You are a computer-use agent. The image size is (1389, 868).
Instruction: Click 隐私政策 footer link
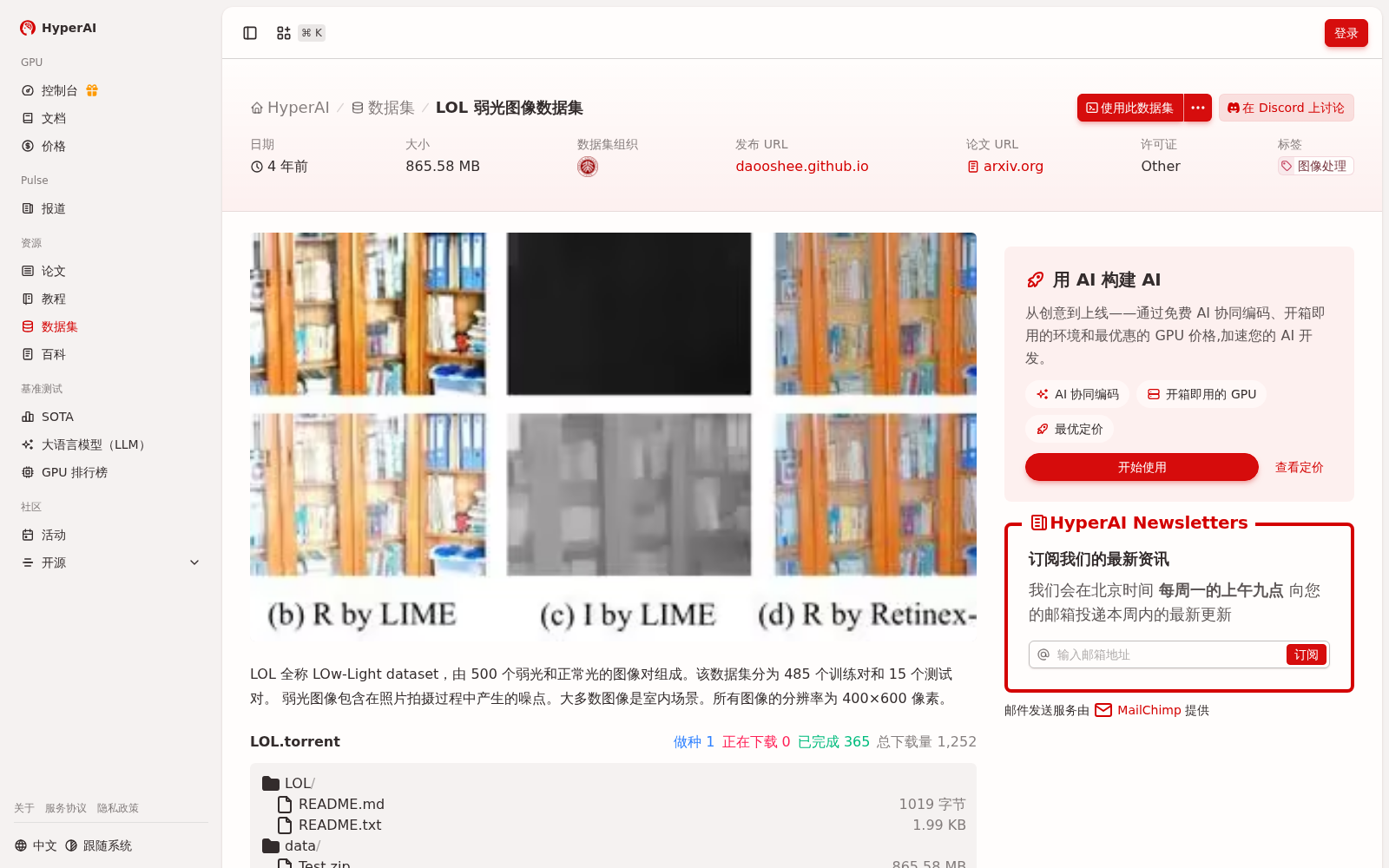pos(118,808)
